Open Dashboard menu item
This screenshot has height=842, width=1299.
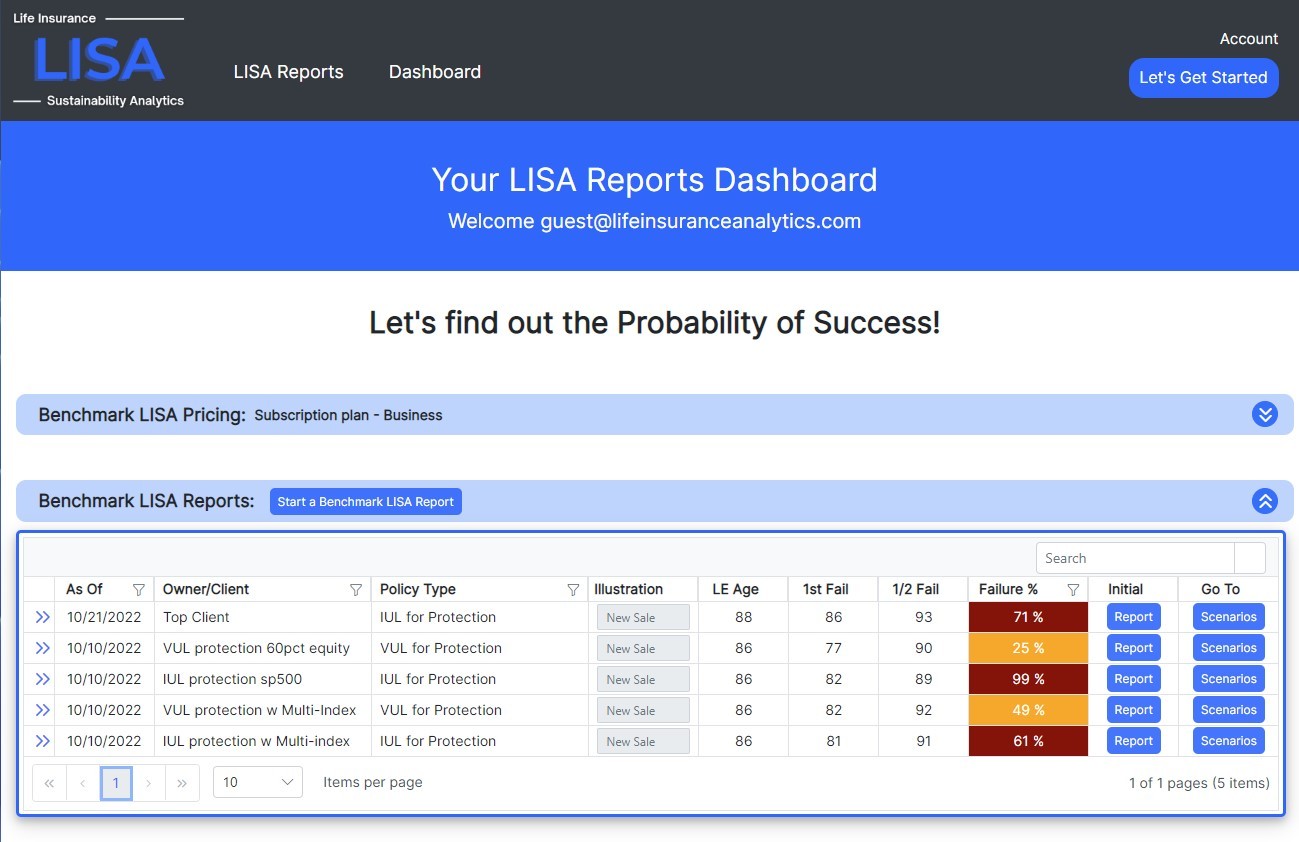point(435,72)
